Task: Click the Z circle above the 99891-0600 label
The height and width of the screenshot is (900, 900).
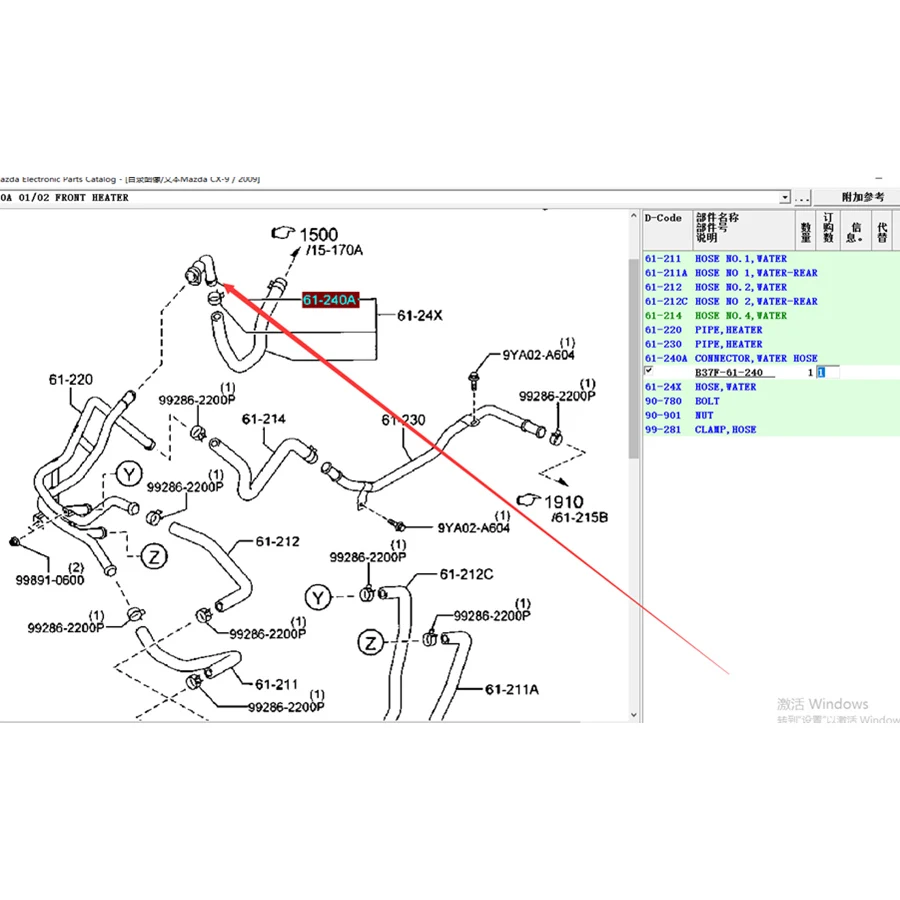Action: (154, 556)
